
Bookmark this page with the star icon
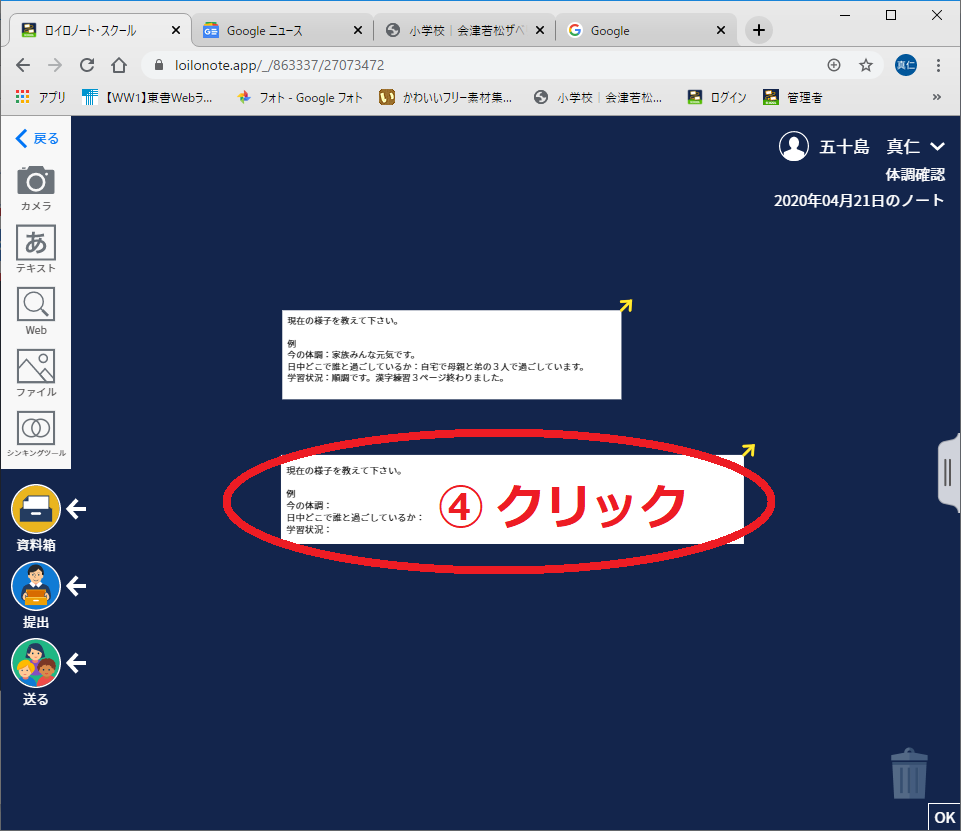pos(866,65)
